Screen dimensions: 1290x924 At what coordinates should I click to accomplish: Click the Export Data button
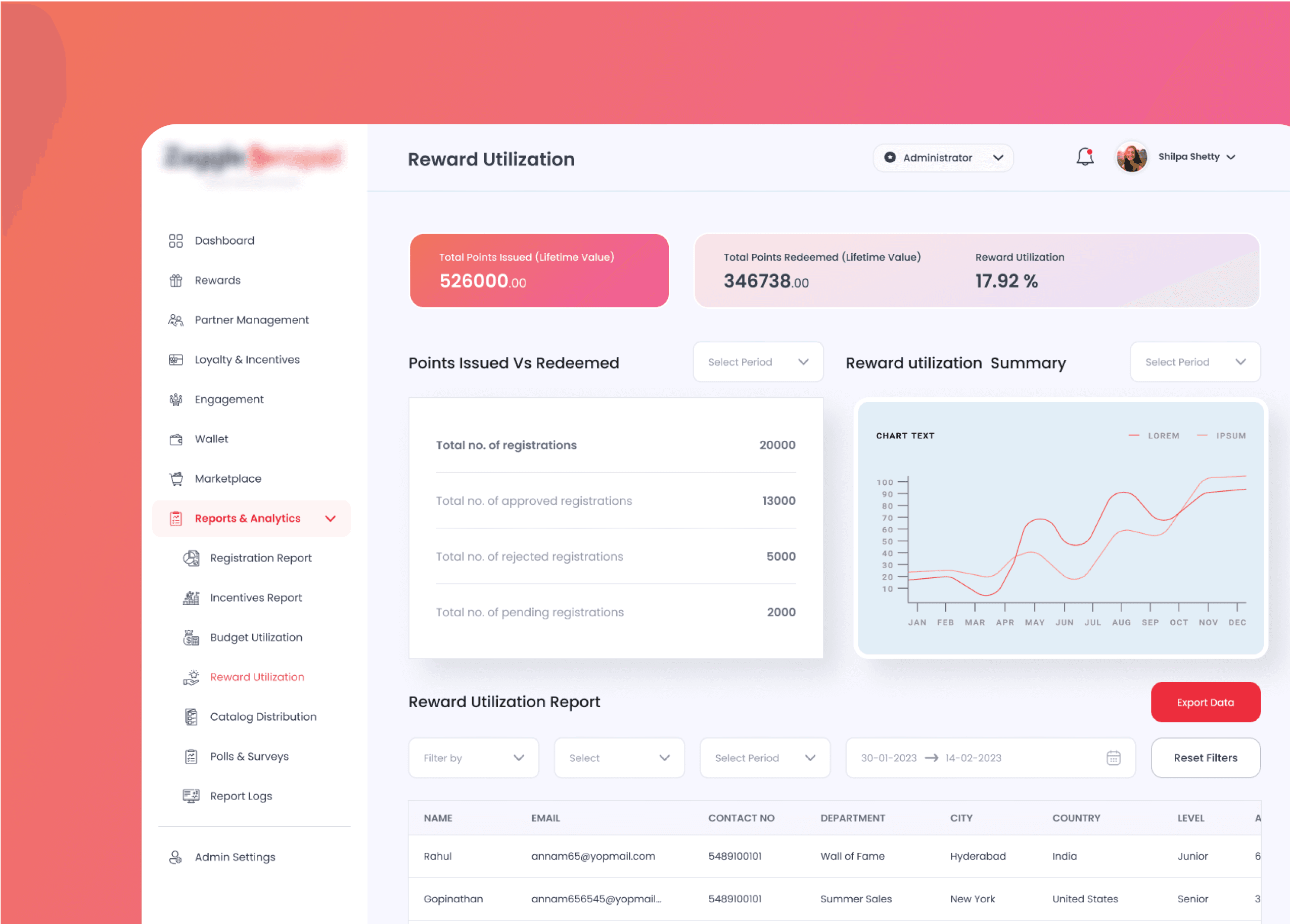coord(1205,702)
